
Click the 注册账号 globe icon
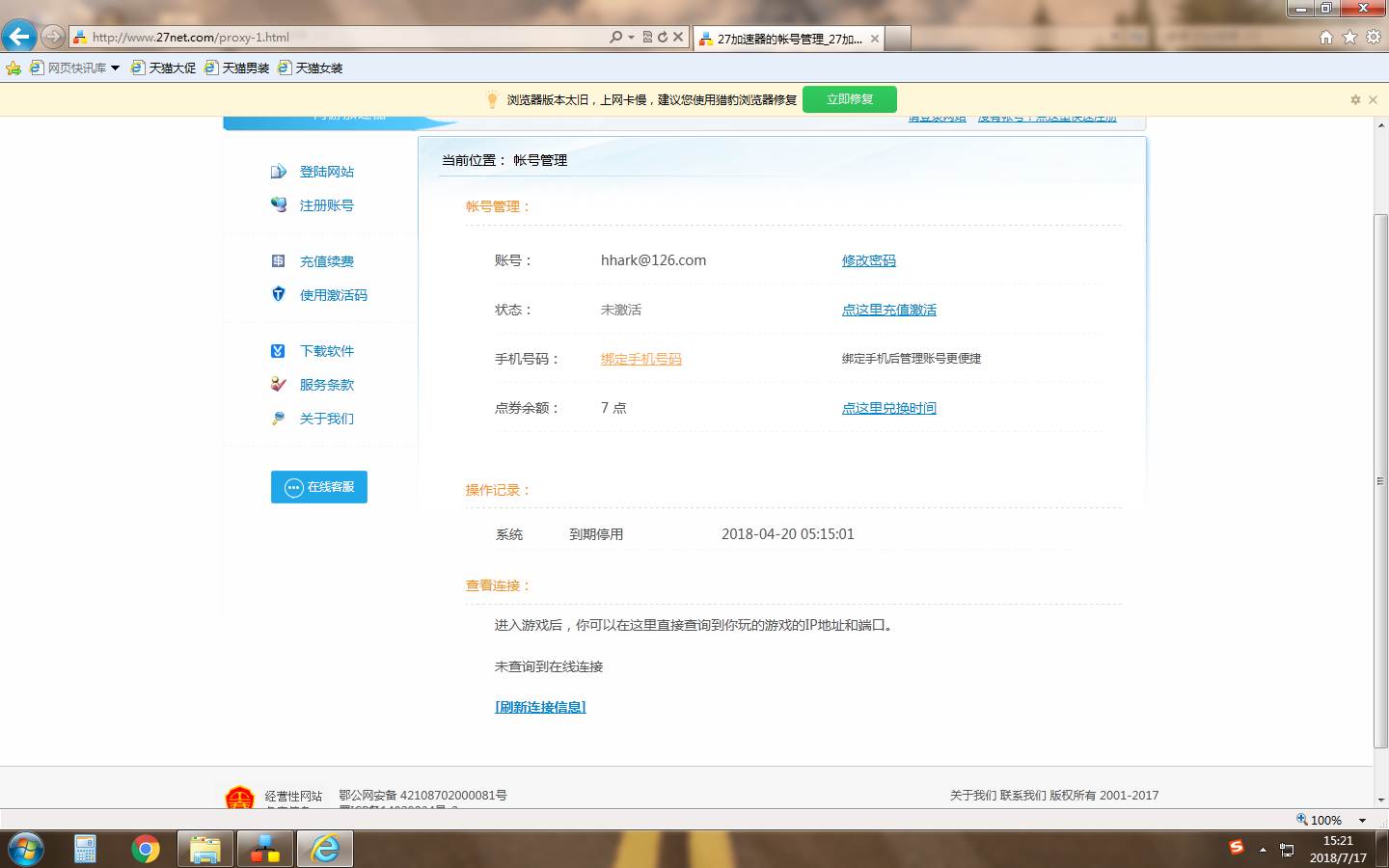click(x=278, y=204)
